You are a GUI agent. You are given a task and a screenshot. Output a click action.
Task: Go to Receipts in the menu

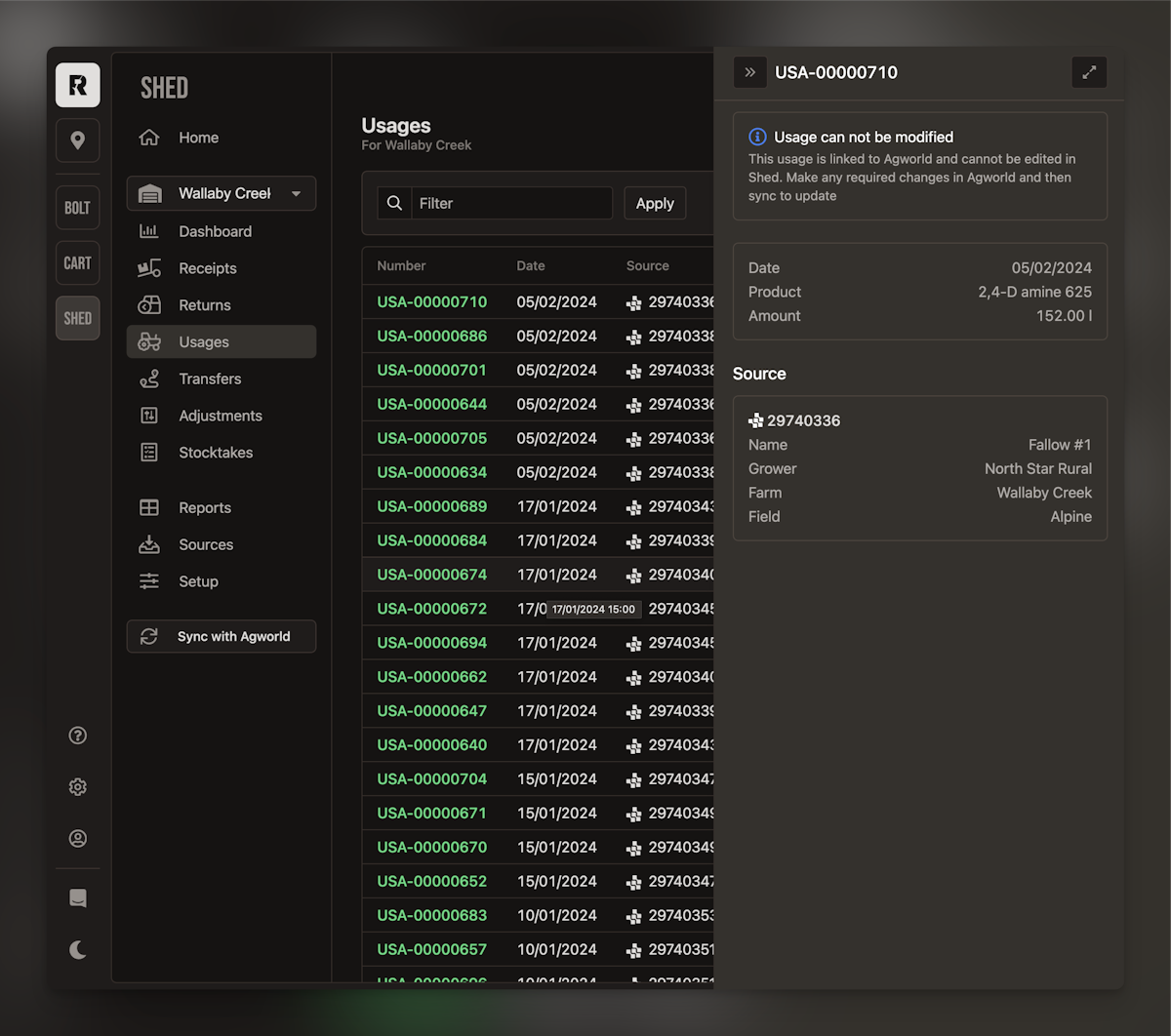tap(207, 268)
